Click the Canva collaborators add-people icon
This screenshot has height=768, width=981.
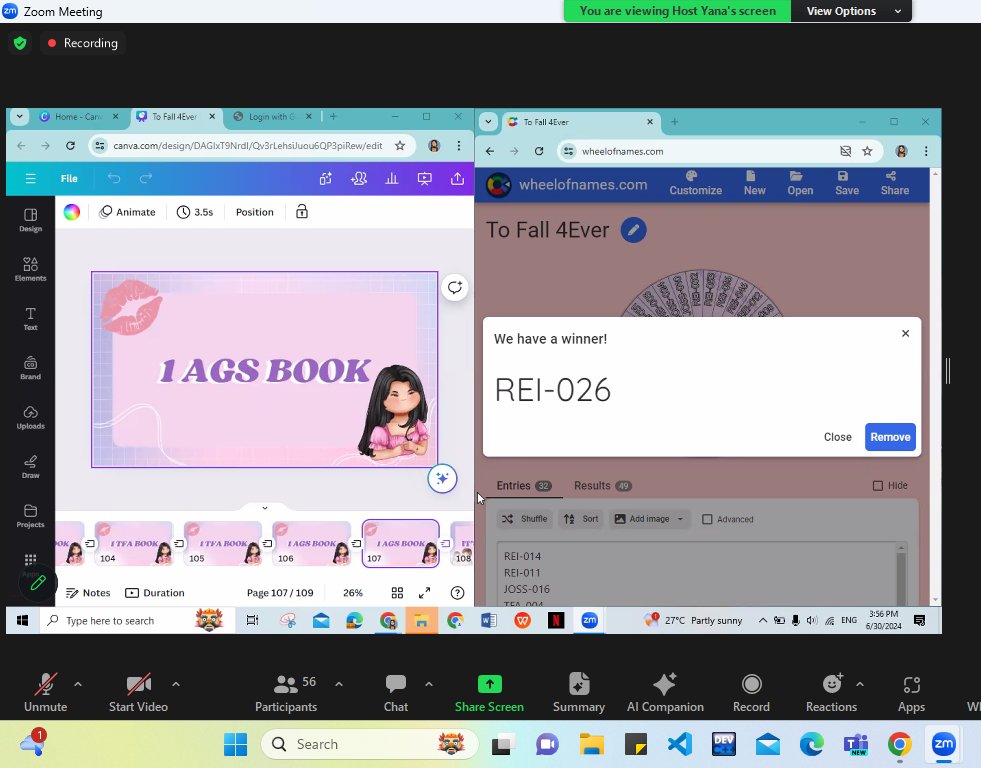tap(358, 179)
